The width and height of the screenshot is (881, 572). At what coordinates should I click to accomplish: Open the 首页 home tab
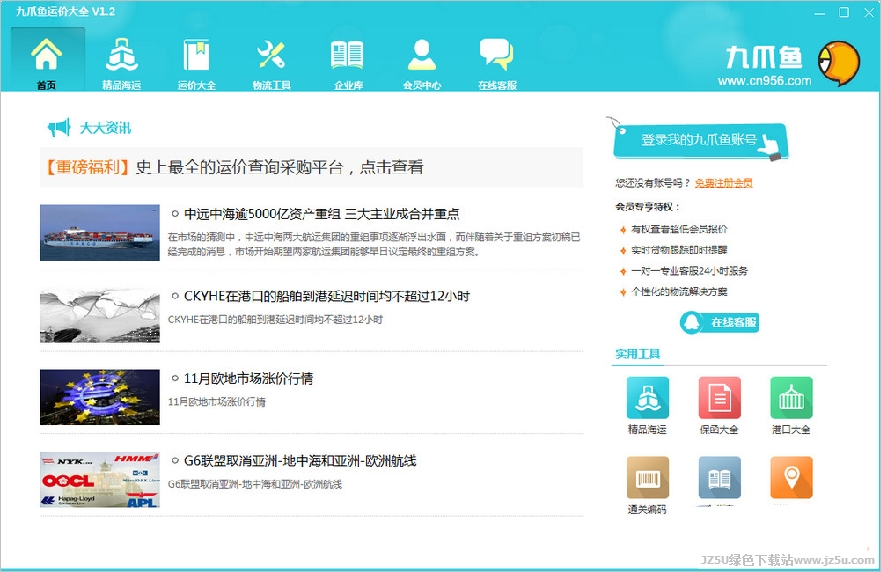point(47,59)
